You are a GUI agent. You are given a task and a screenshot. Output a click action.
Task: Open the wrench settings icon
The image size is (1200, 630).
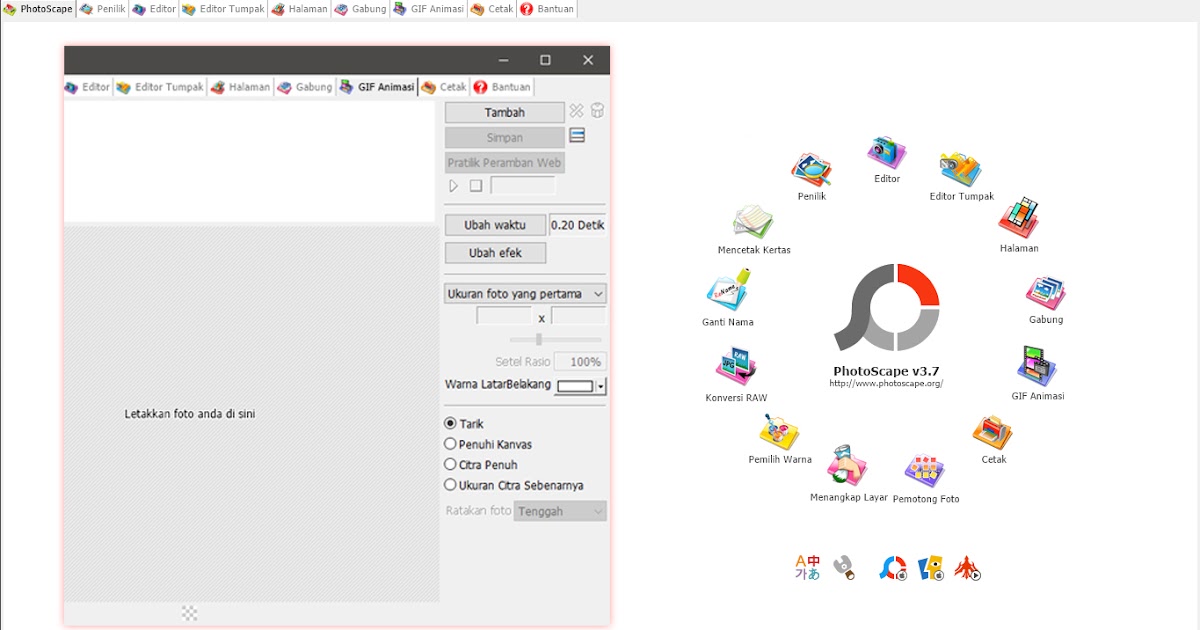pos(845,568)
